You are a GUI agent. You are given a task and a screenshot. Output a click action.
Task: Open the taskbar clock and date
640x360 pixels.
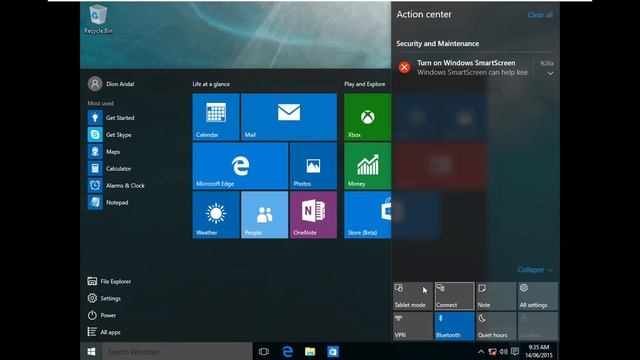coord(539,351)
